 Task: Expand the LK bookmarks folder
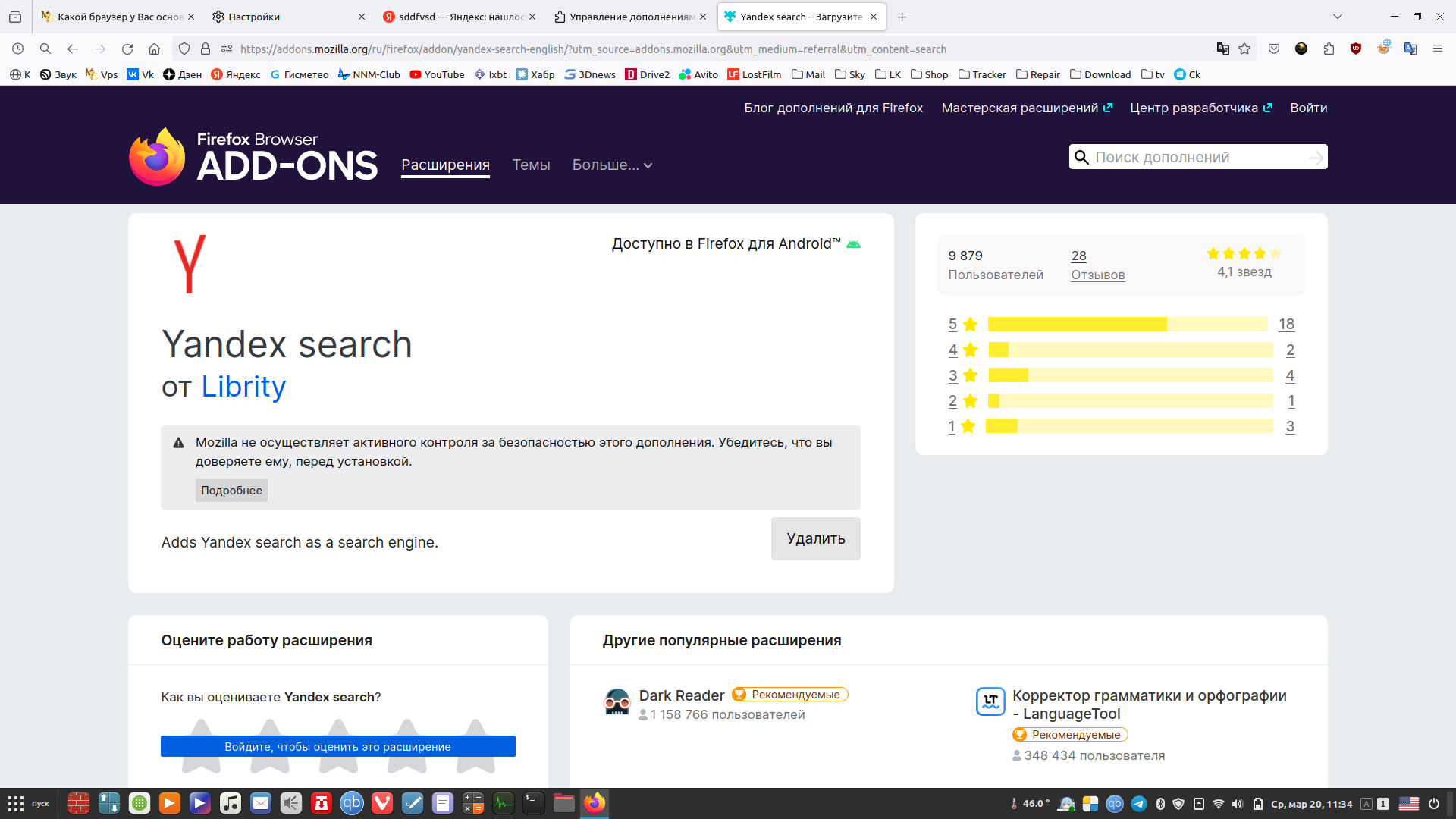click(x=888, y=74)
